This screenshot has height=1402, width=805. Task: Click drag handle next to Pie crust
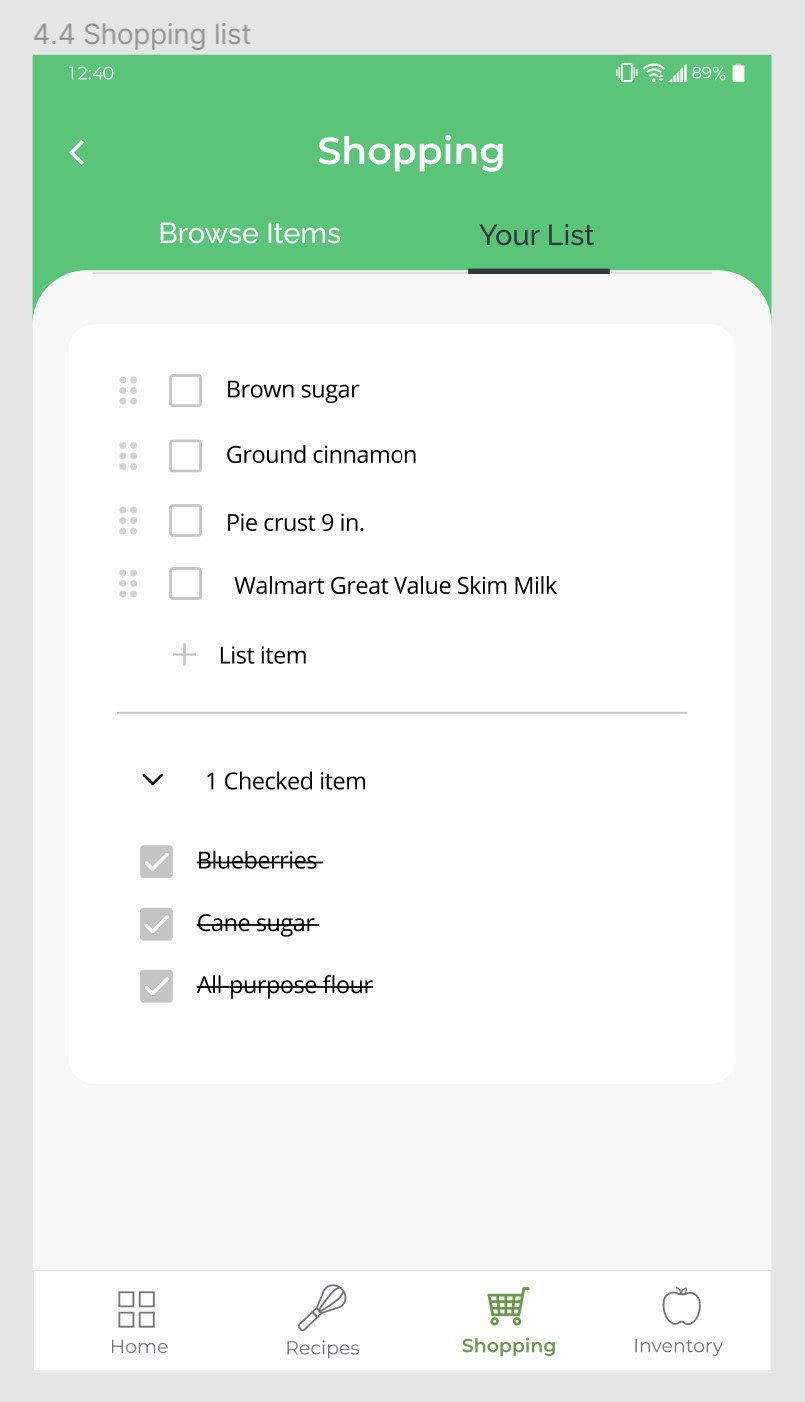pyautogui.click(x=128, y=521)
